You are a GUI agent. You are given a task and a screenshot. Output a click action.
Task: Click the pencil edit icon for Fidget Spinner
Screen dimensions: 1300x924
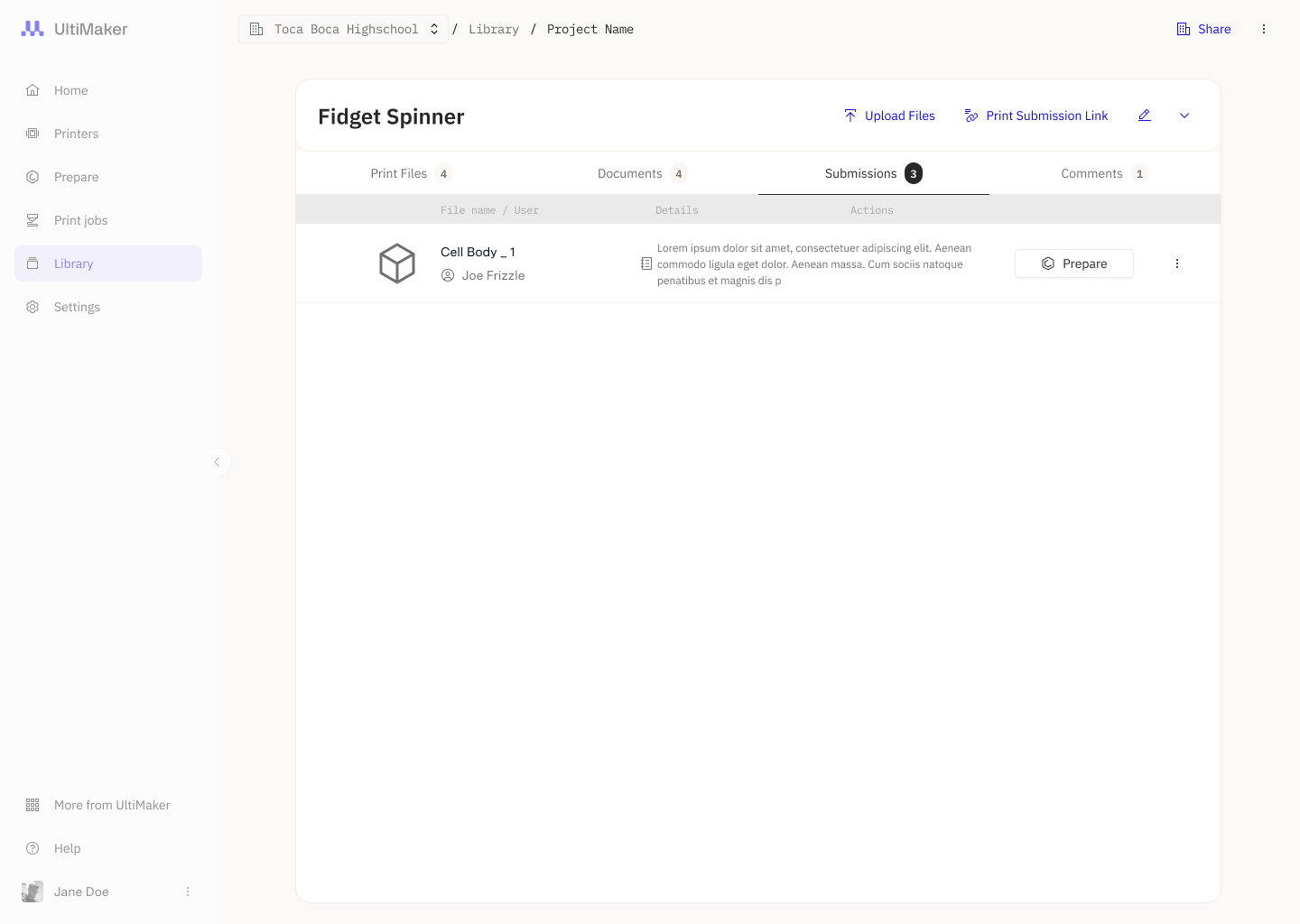point(1145,115)
